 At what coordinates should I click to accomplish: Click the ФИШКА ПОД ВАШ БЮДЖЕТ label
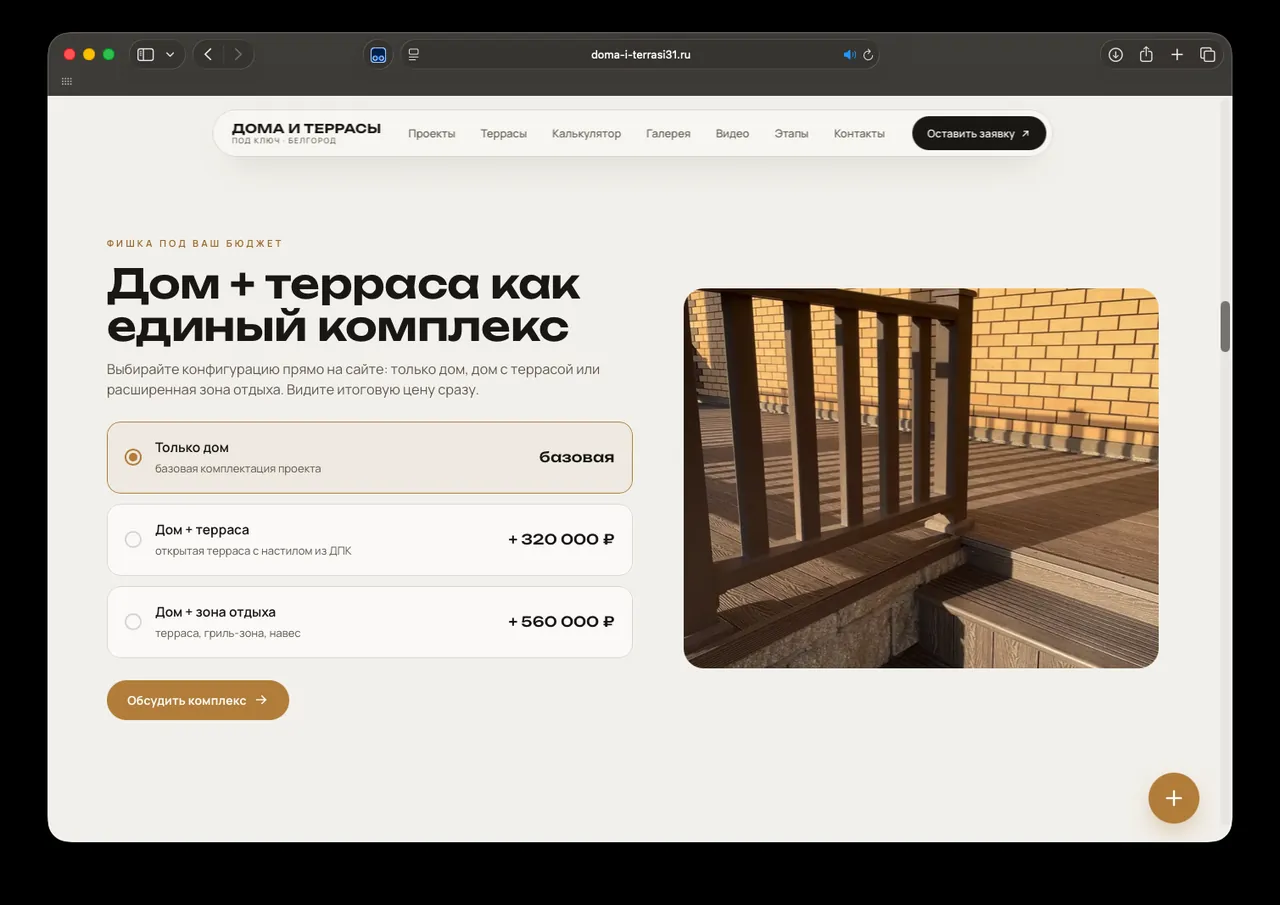pyautogui.click(x=195, y=243)
